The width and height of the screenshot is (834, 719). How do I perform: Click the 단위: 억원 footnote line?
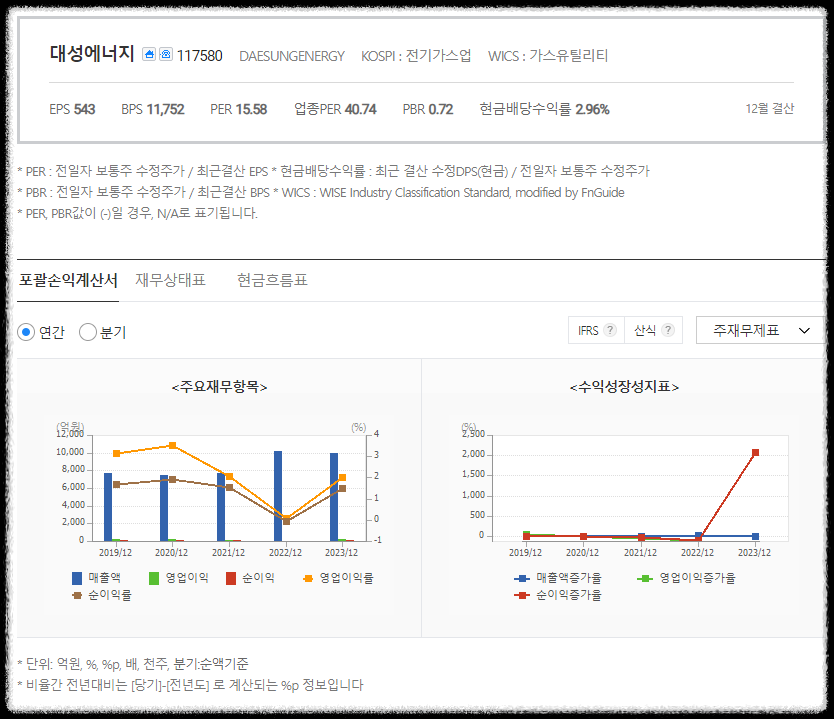pos(133,664)
